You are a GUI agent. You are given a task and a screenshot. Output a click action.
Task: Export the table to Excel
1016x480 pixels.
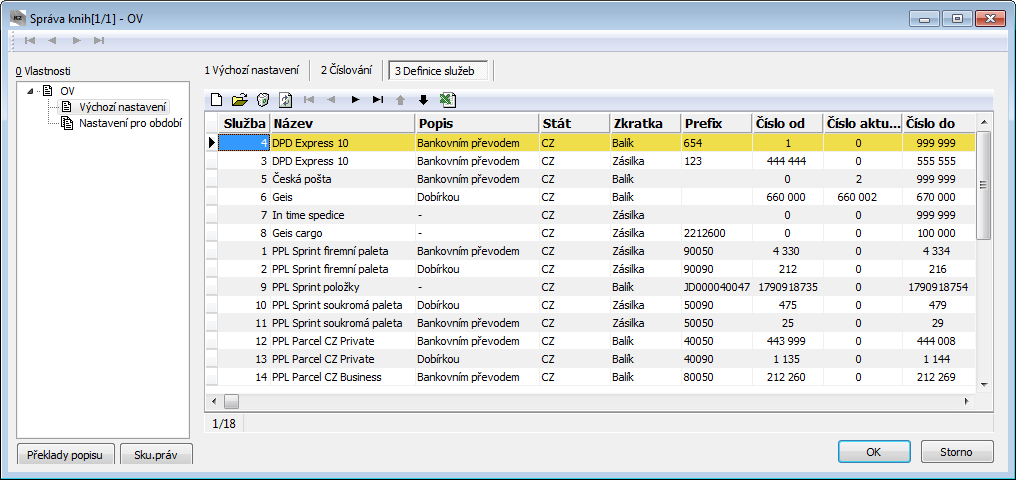tap(448, 100)
